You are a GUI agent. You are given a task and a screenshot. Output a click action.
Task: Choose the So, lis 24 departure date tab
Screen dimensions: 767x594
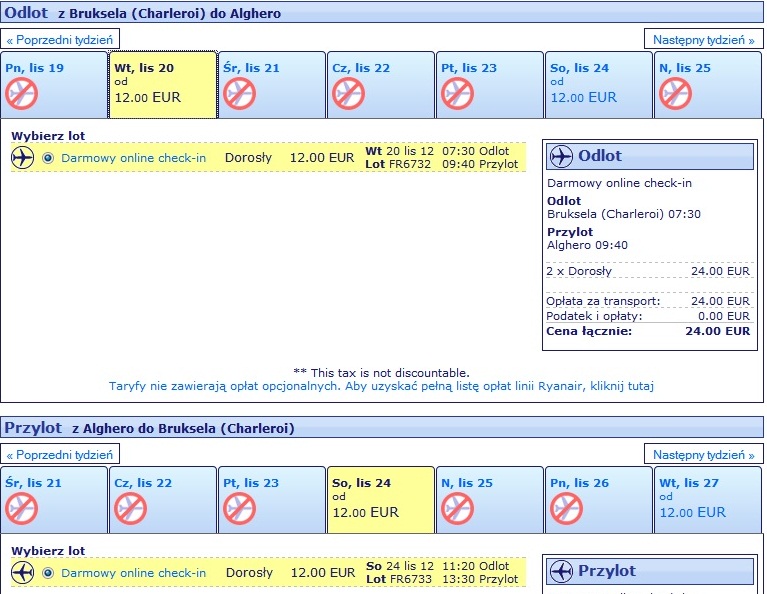(599, 85)
